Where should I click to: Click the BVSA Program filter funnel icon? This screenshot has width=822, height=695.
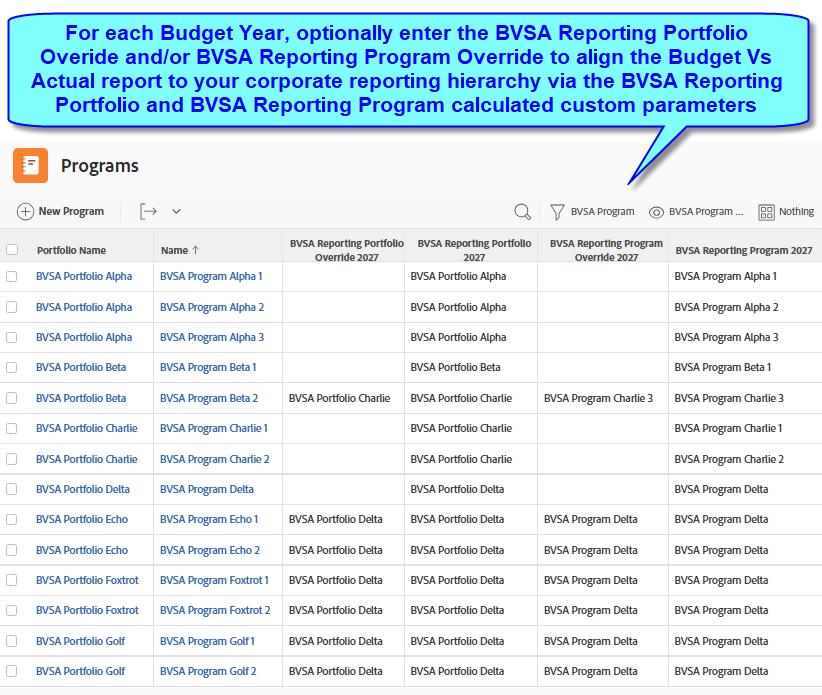point(557,212)
